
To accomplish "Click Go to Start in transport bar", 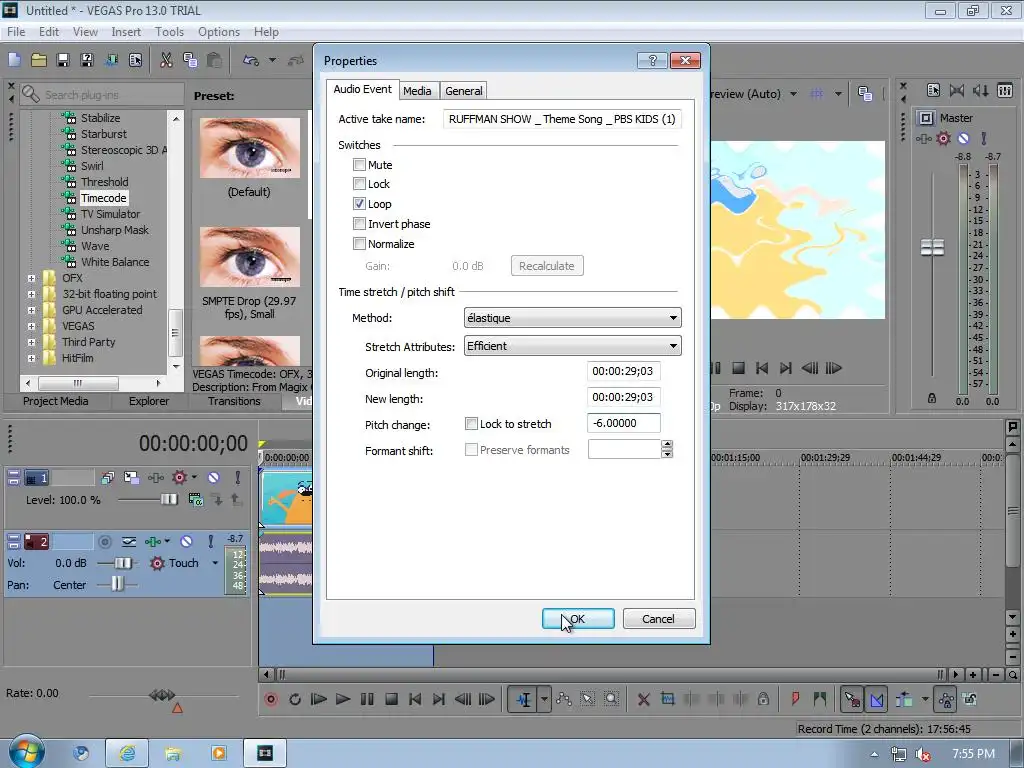I will [415, 699].
